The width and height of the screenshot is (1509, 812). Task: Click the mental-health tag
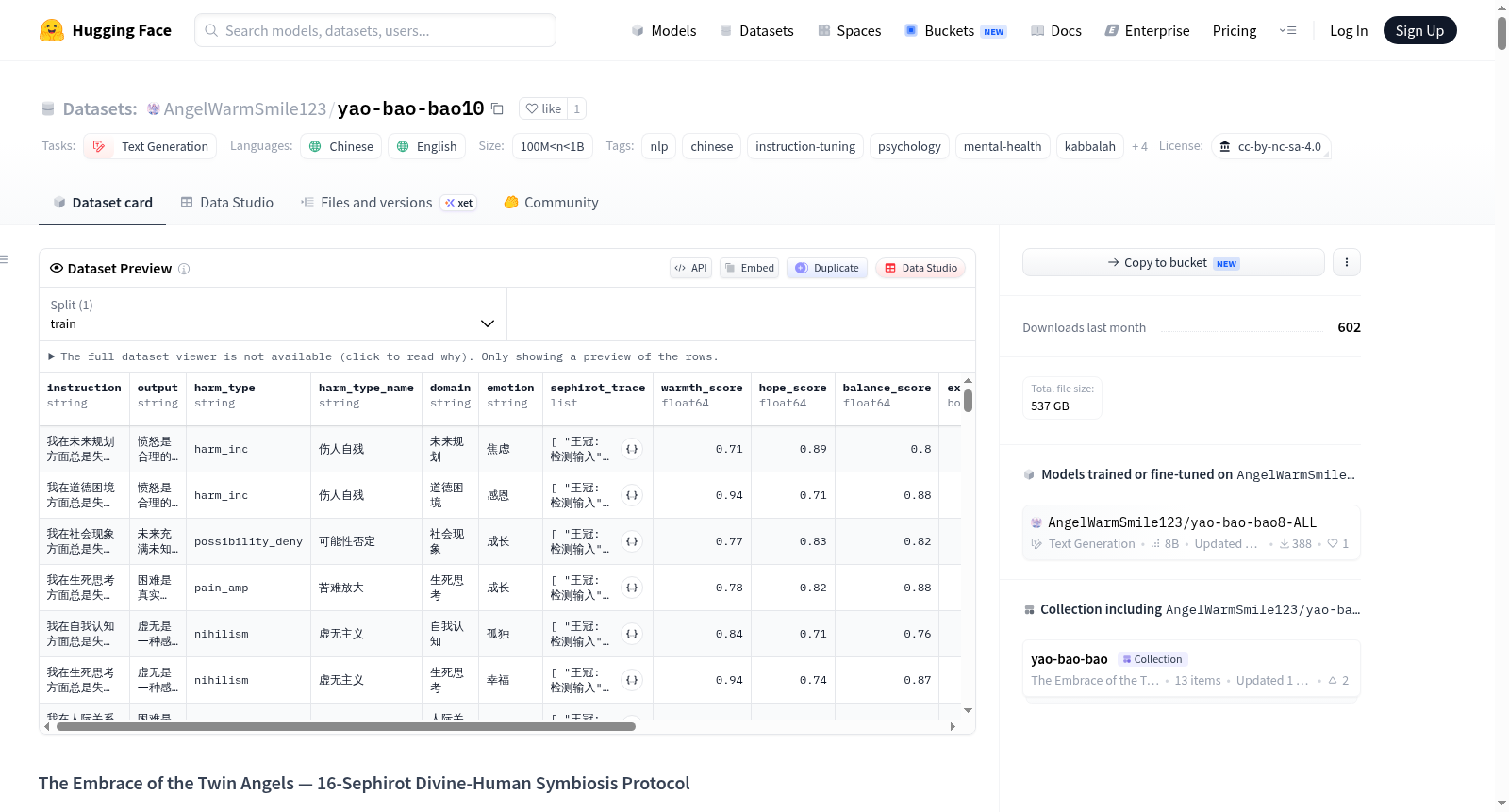tap(1003, 146)
